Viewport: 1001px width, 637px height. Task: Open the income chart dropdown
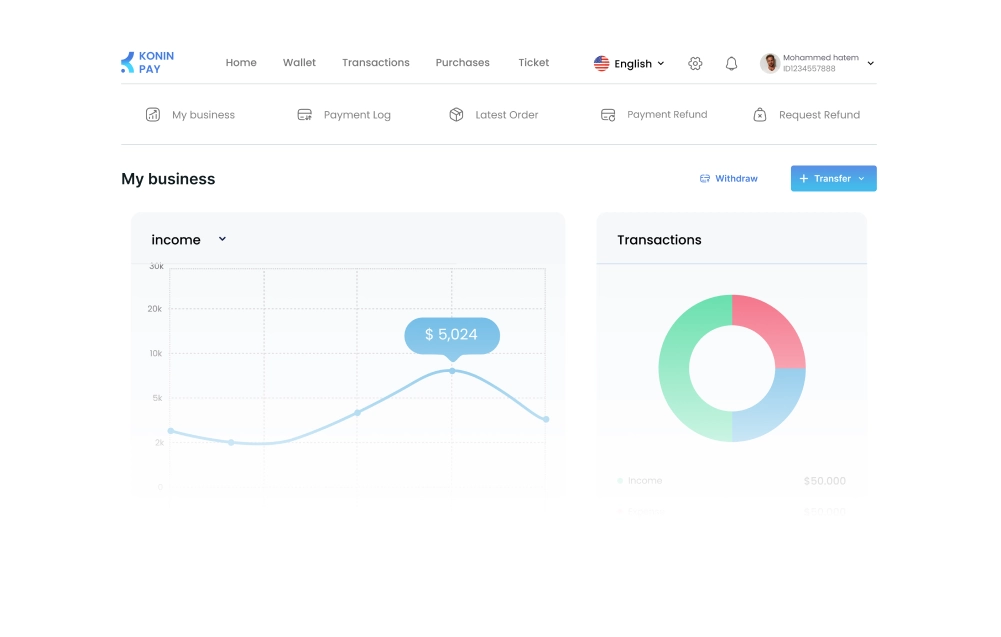pos(222,239)
